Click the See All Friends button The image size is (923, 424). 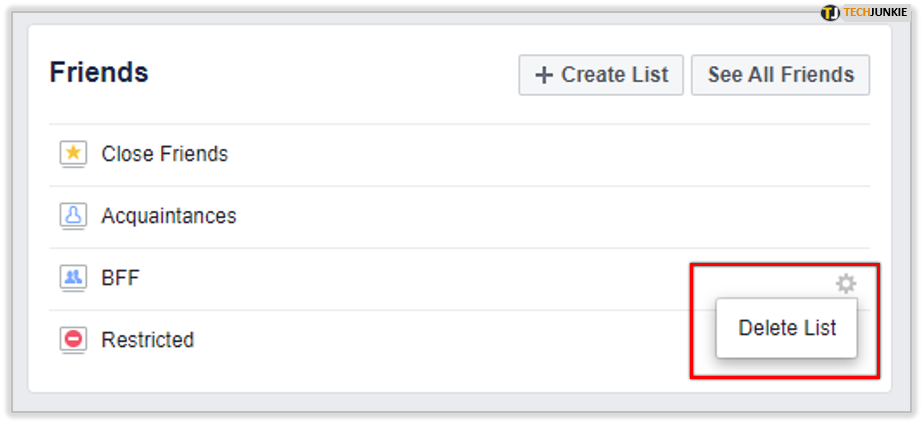click(781, 75)
